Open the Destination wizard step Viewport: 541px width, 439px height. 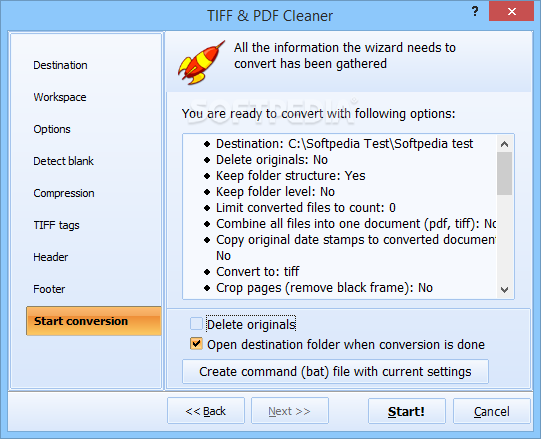coord(60,65)
